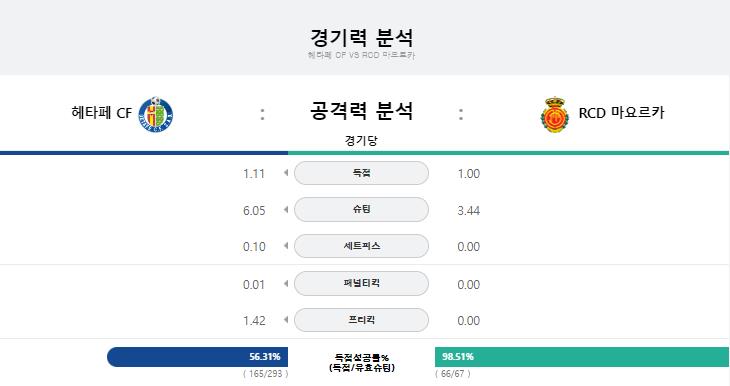Open the 경기당 tab label
Viewport: 730px width, 386px height.
(x=361, y=140)
